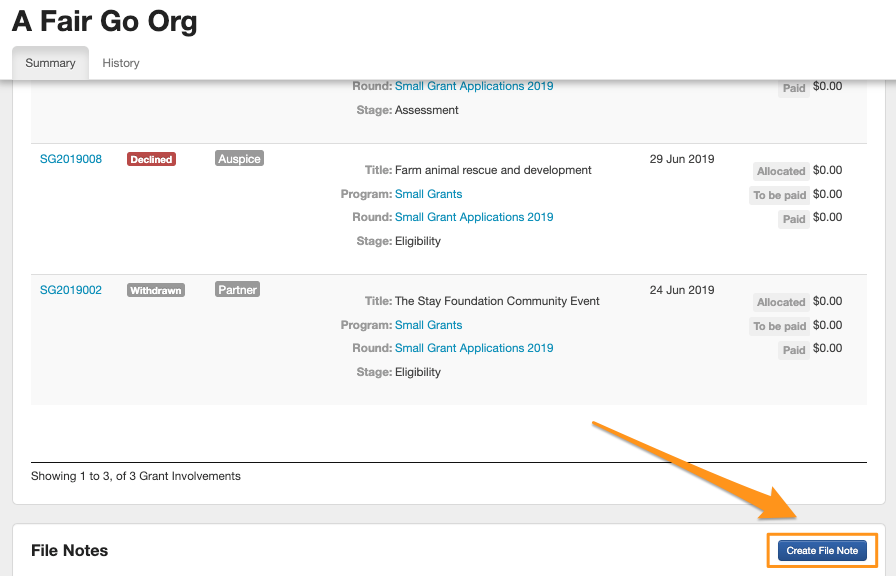Open the round link for SG2019002

tap(473, 348)
